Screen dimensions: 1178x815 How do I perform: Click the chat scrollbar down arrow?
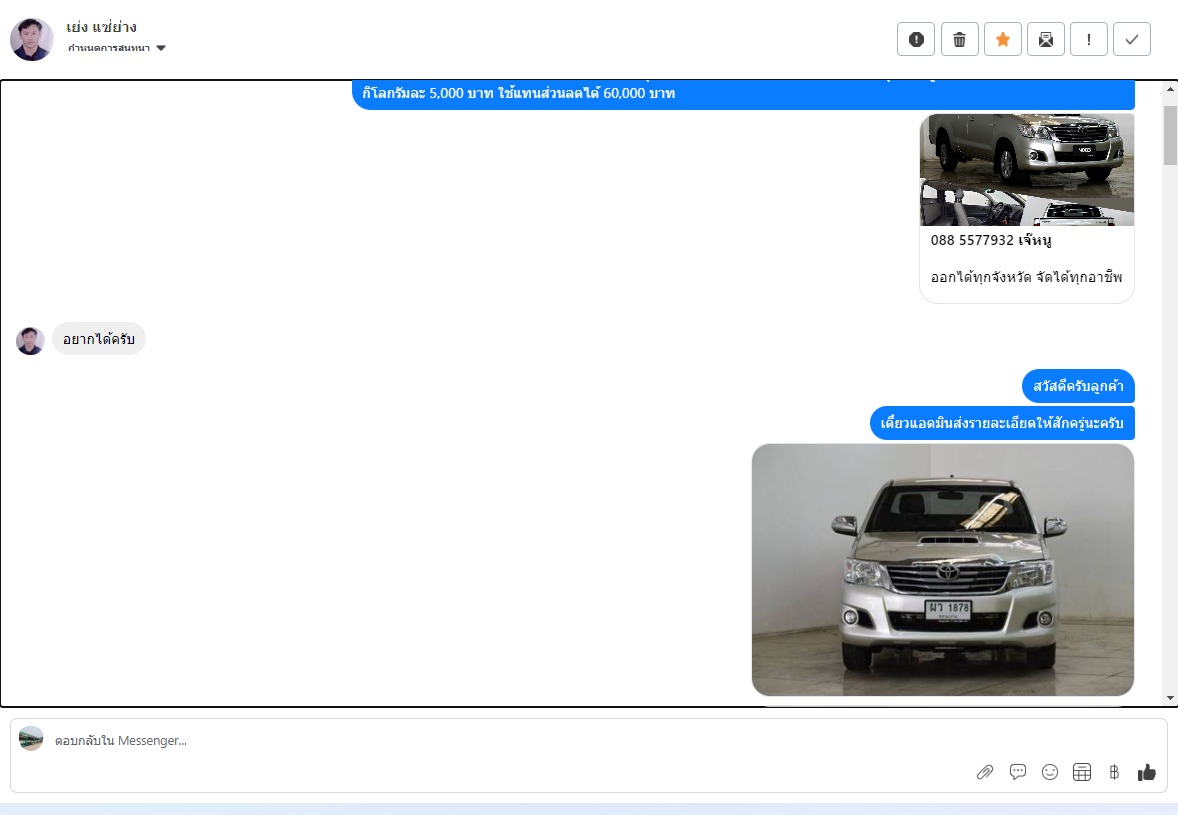1169,697
